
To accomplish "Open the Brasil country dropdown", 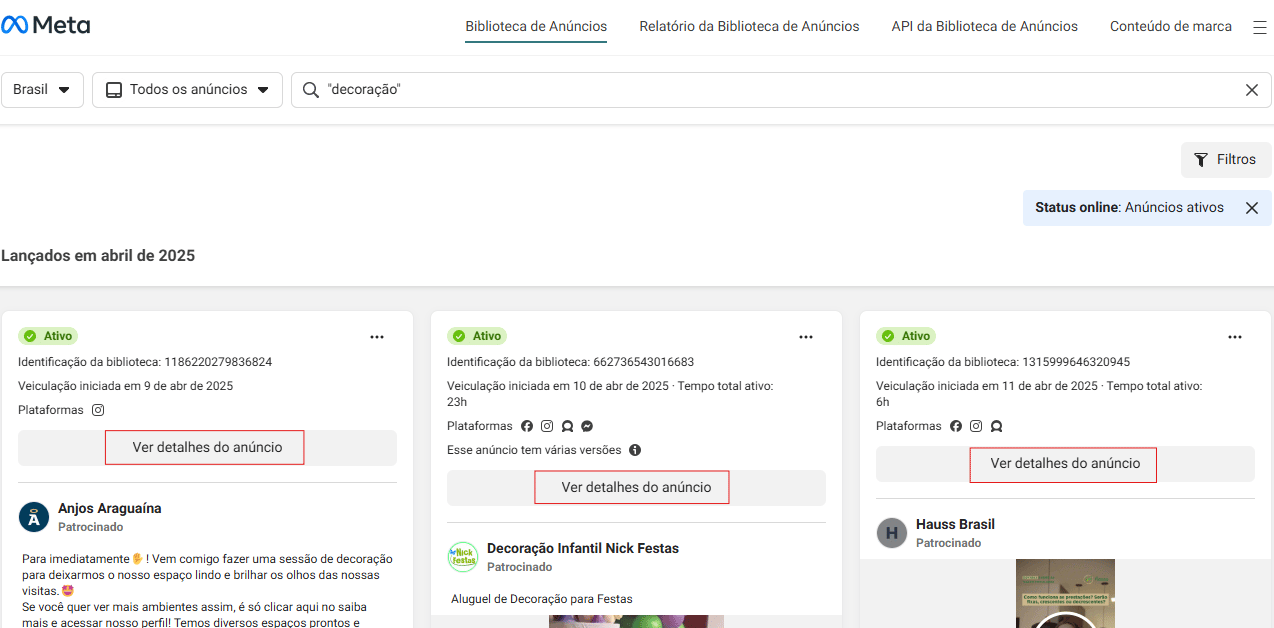I will click(x=42, y=90).
